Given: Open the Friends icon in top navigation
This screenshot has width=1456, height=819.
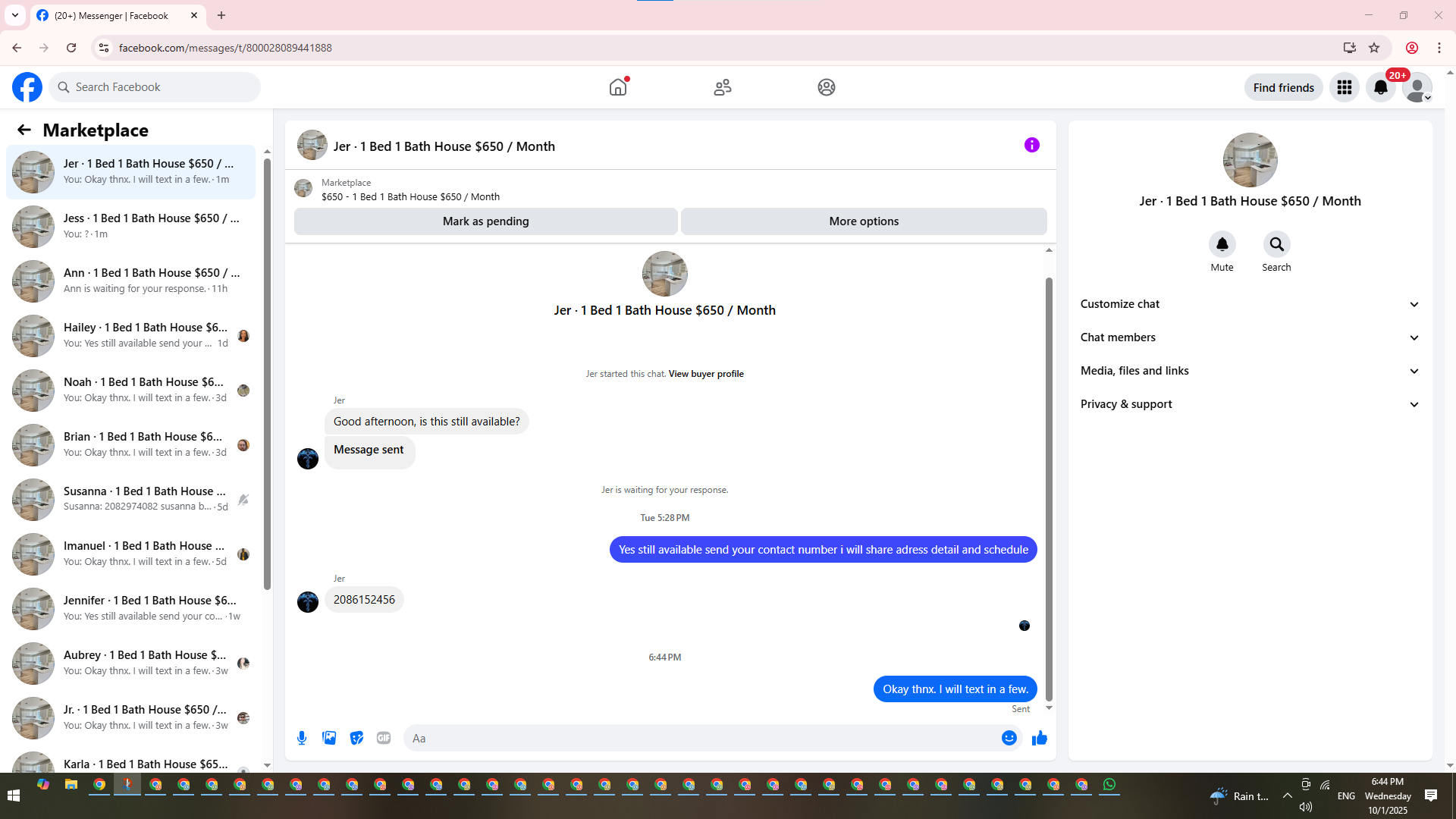Looking at the screenshot, I should (723, 87).
